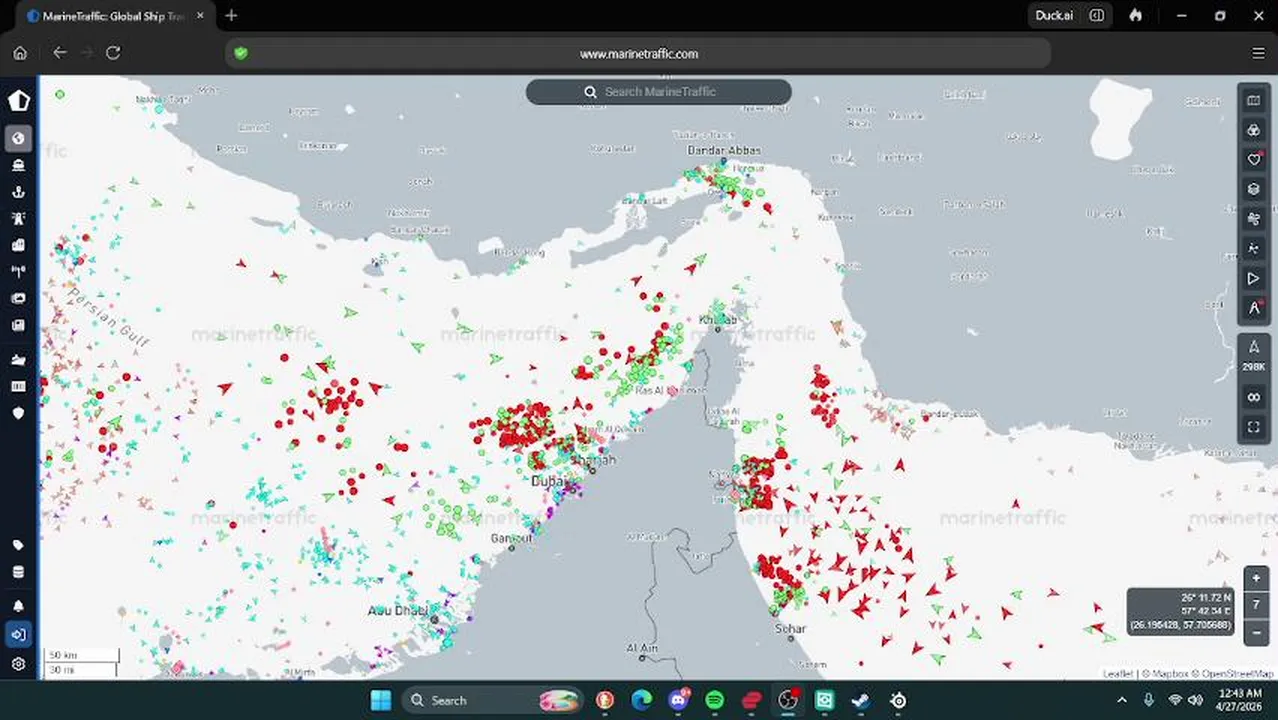Toggle the 298K vessel count button
The height and width of the screenshot is (720, 1278).
pyautogui.click(x=1254, y=356)
